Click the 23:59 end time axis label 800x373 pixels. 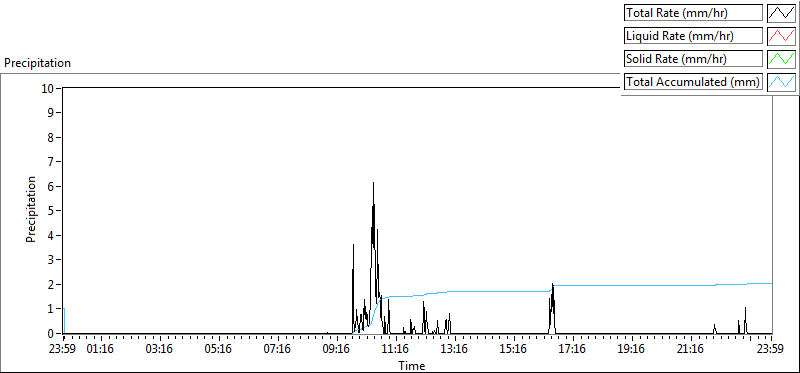tap(771, 350)
